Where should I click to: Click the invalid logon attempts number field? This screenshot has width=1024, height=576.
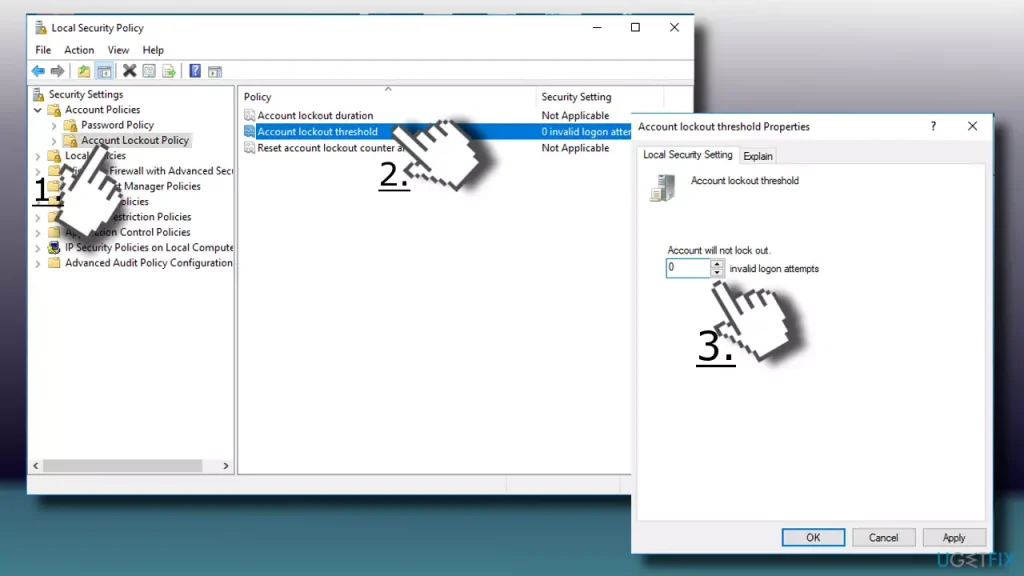coord(688,268)
